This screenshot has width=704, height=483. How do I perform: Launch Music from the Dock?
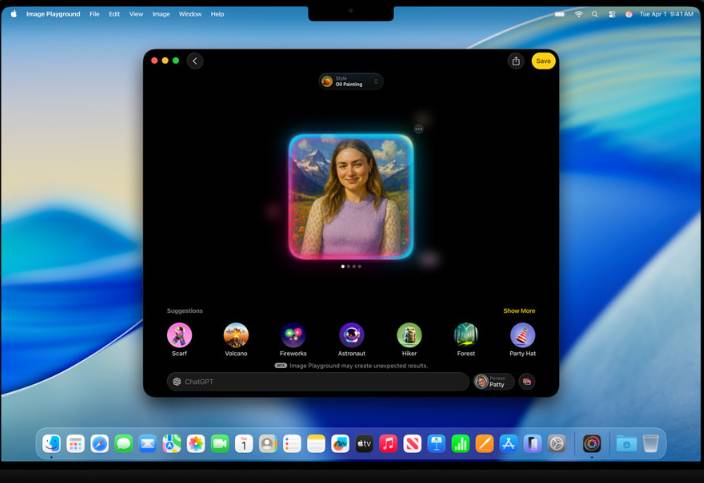tap(388, 444)
